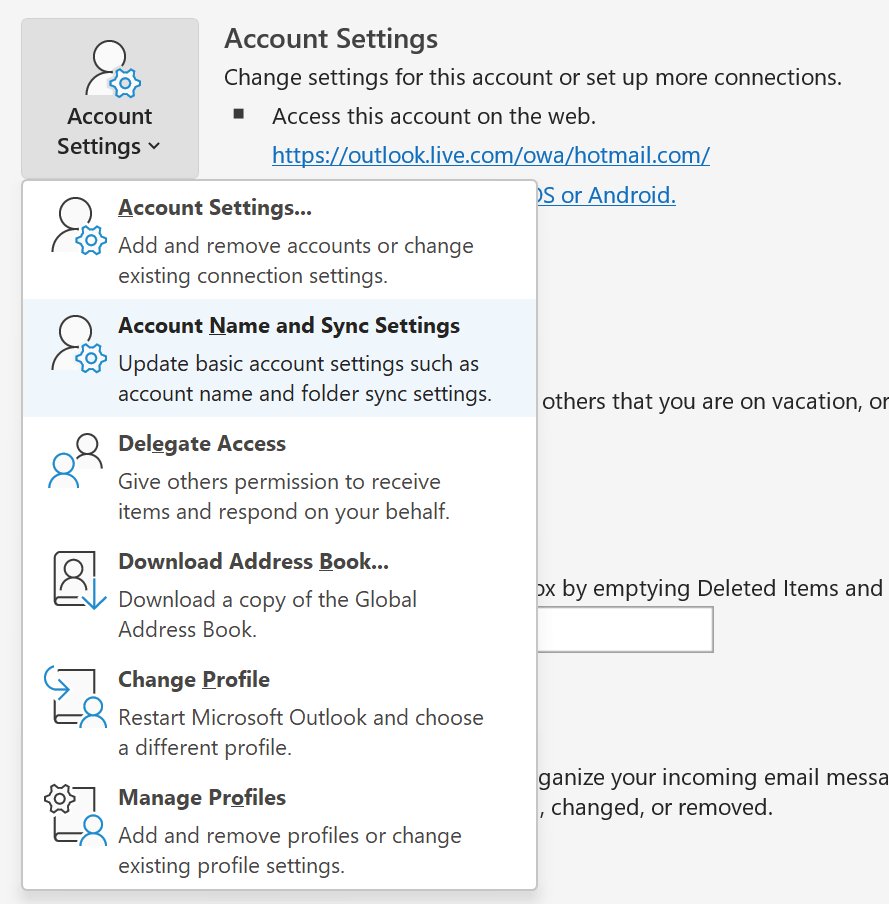Click 'Access this account on the web.' text
The image size is (889, 904).
(434, 116)
